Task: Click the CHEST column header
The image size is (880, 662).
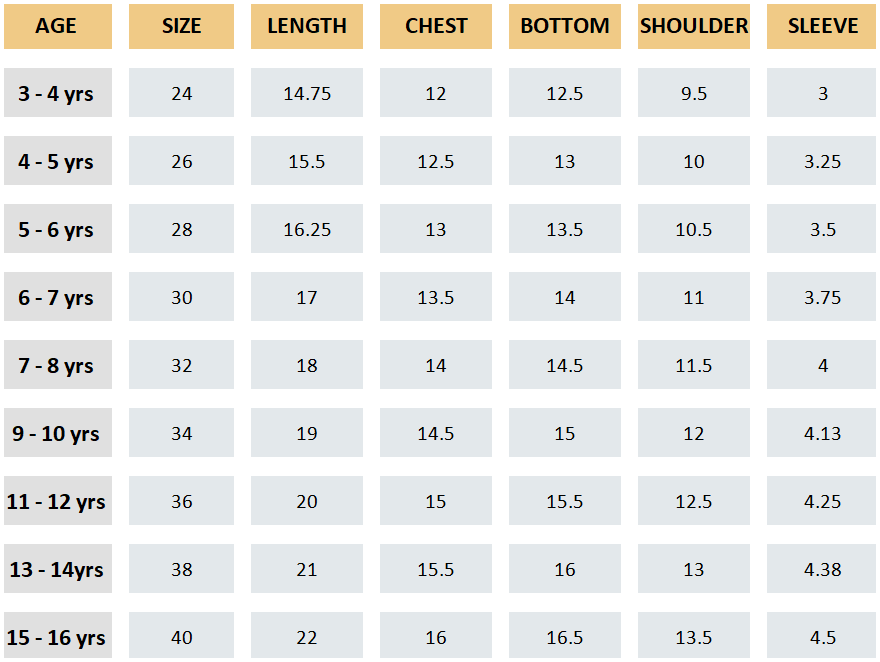Action: (x=436, y=26)
